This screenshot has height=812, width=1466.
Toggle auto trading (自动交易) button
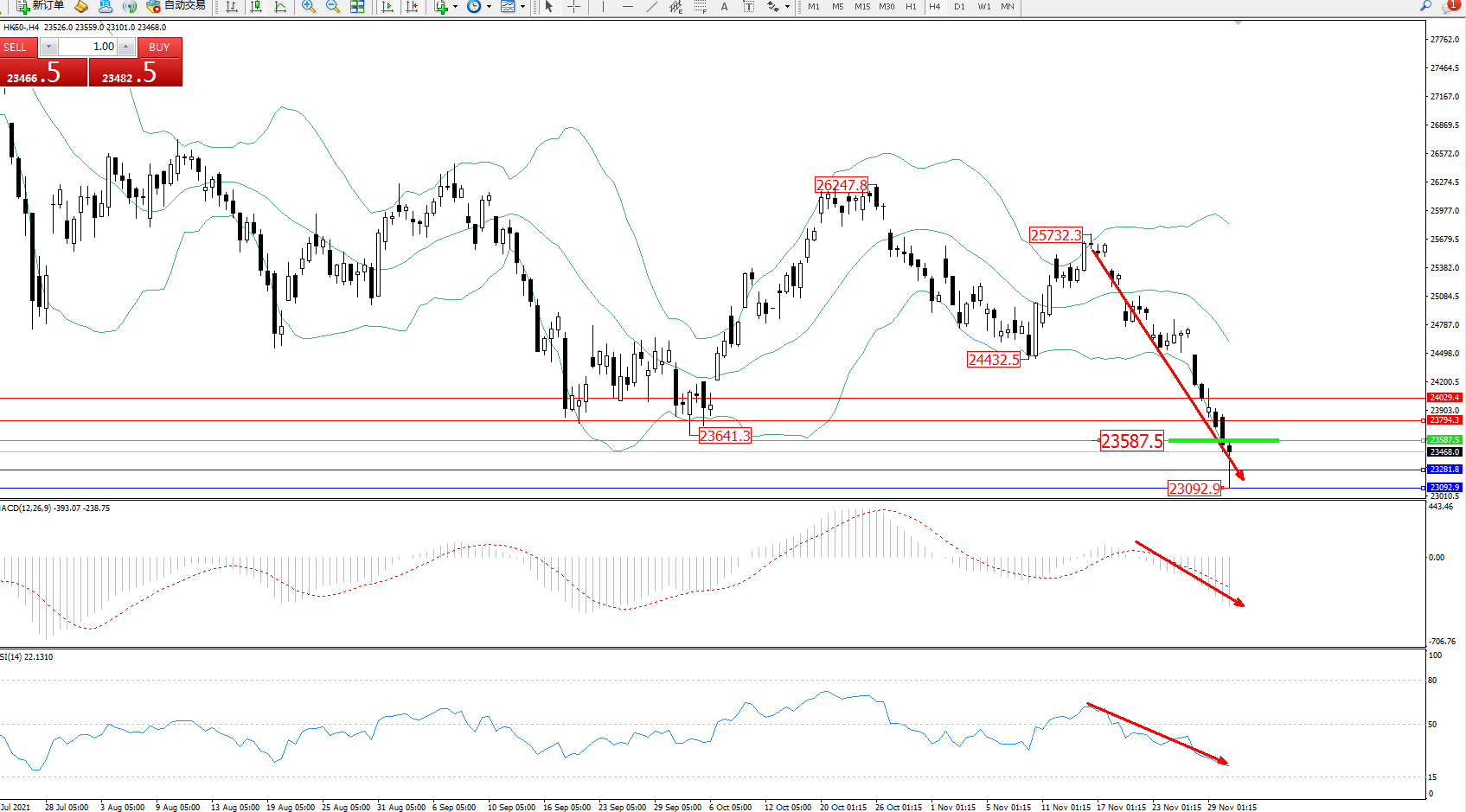[x=176, y=6]
